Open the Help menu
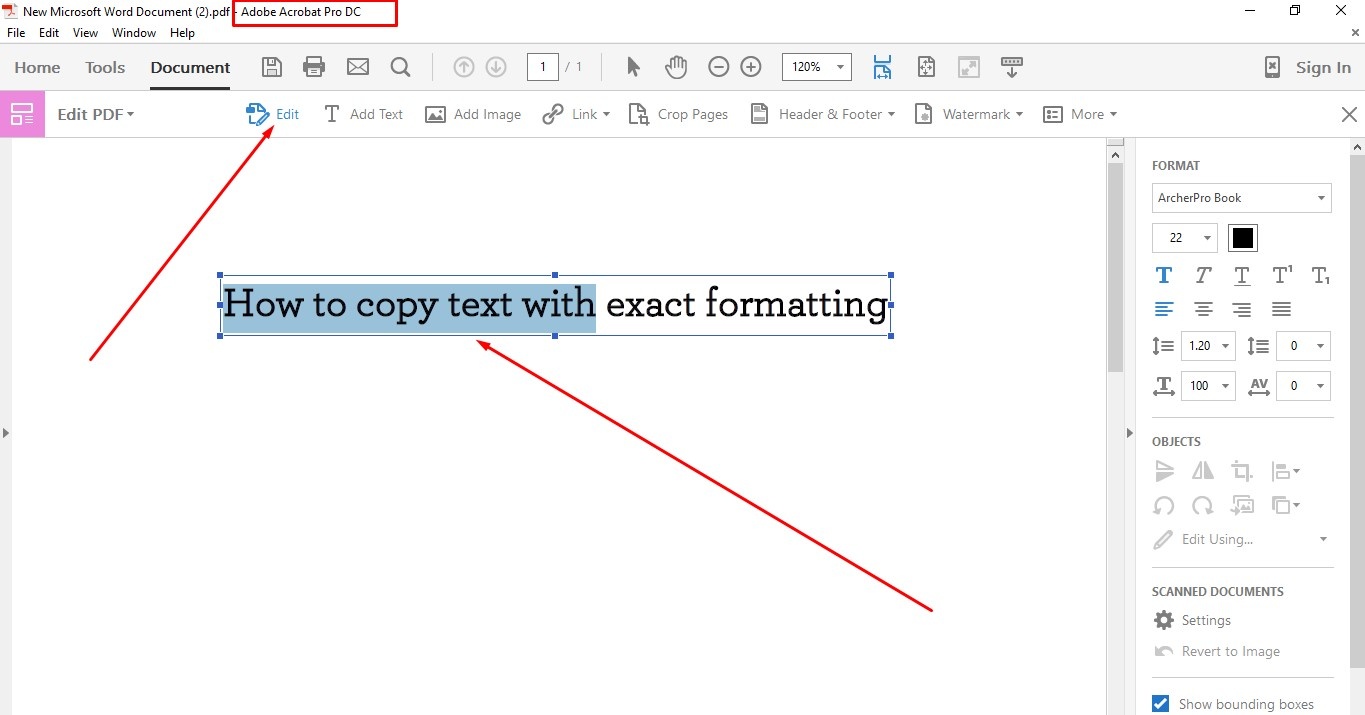Viewport: 1365px width, 715px height. click(182, 33)
